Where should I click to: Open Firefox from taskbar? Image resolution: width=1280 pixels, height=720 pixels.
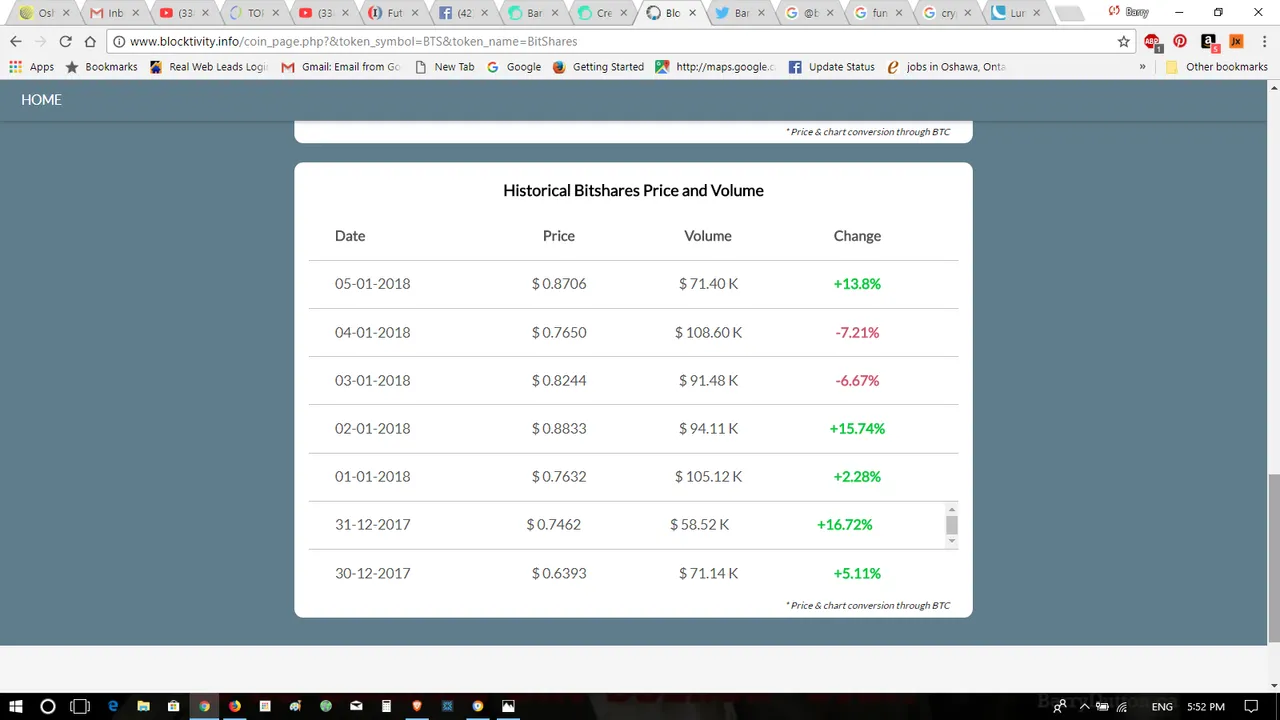(234, 706)
